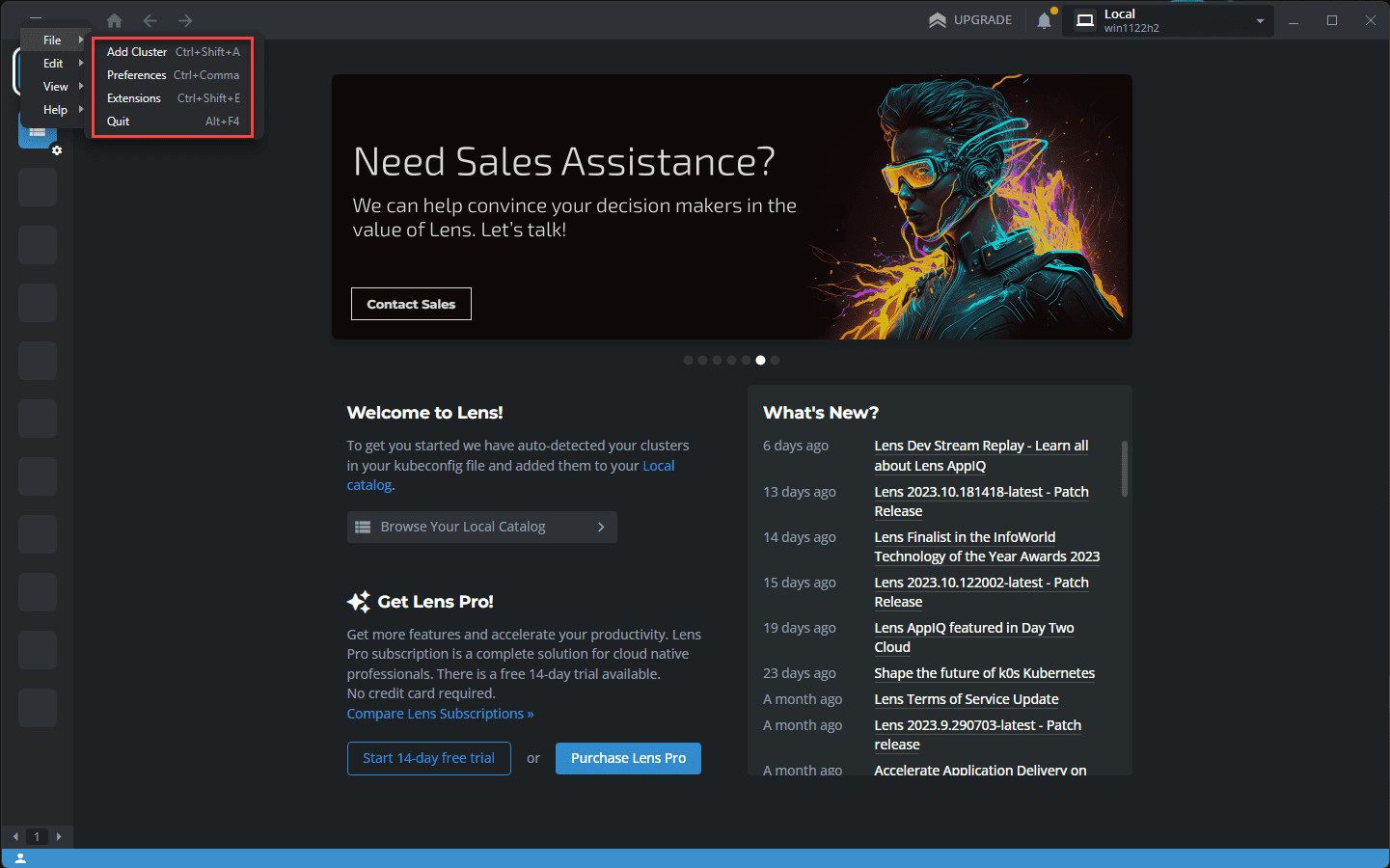The width and height of the screenshot is (1390, 868).
Task: Click the "13 days ago" timestamp
Action: (x=800, y=492)
